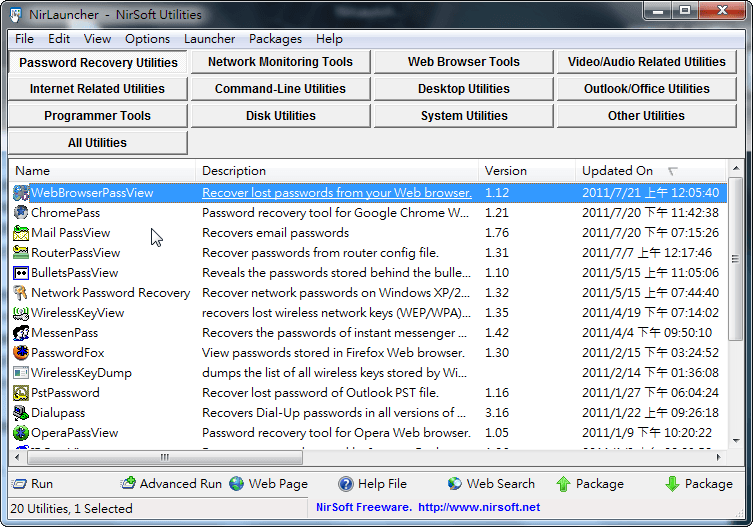Viewport: 753px width, 527px height.
Task: Click the vertical scrollbar thumb
Action: 736,259
